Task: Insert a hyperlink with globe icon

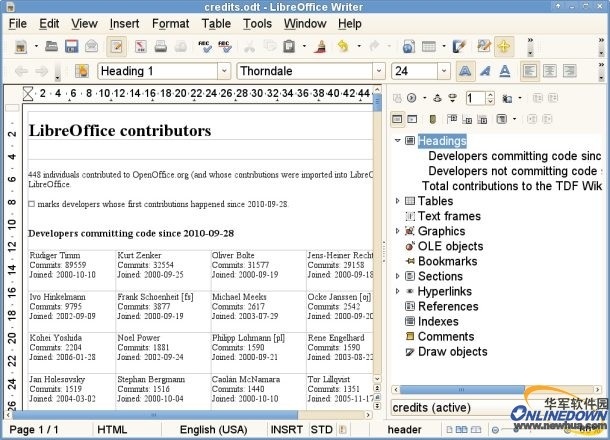Action: click(408, 47)
